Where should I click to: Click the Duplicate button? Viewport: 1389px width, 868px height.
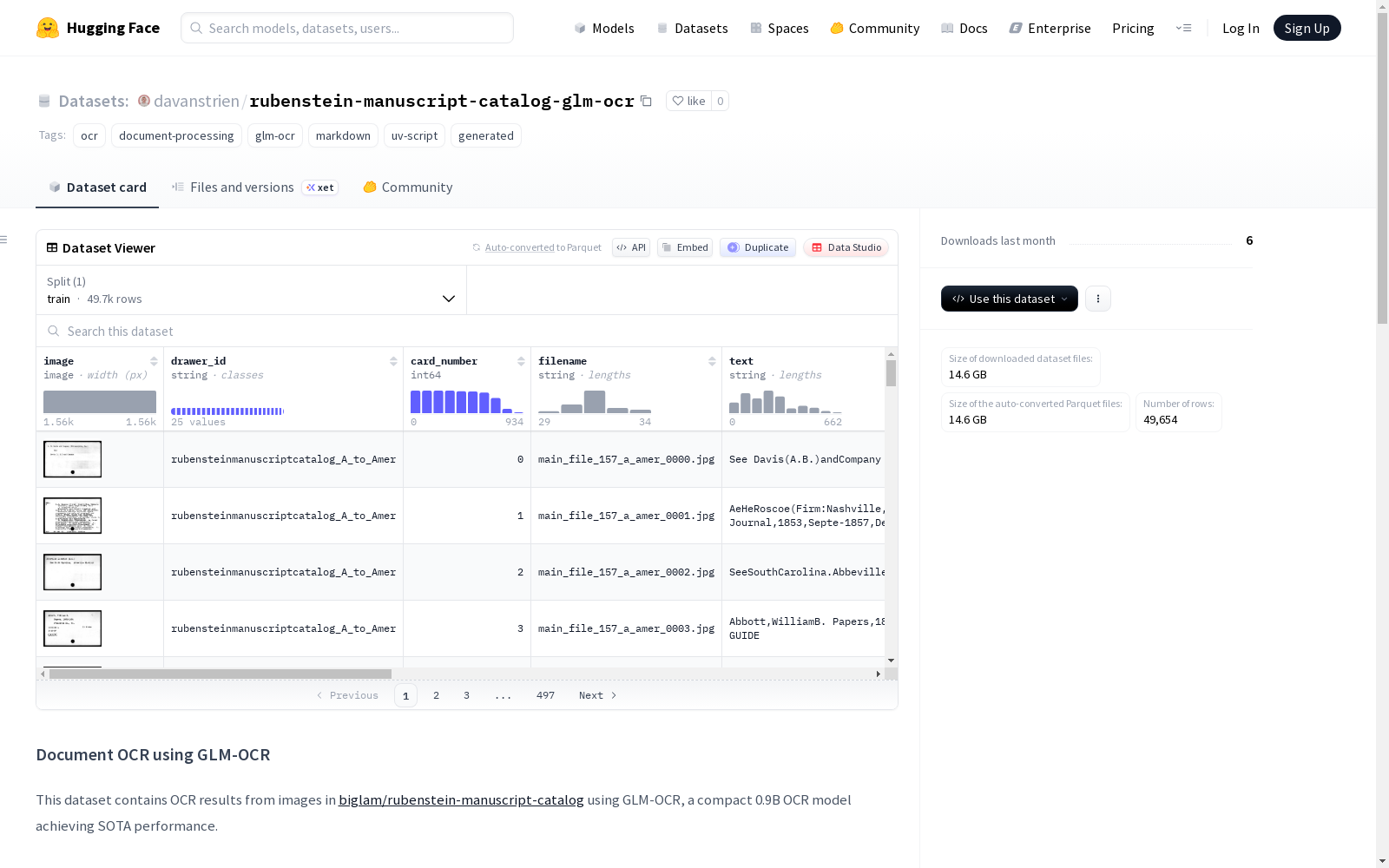[x=758, y=247]
